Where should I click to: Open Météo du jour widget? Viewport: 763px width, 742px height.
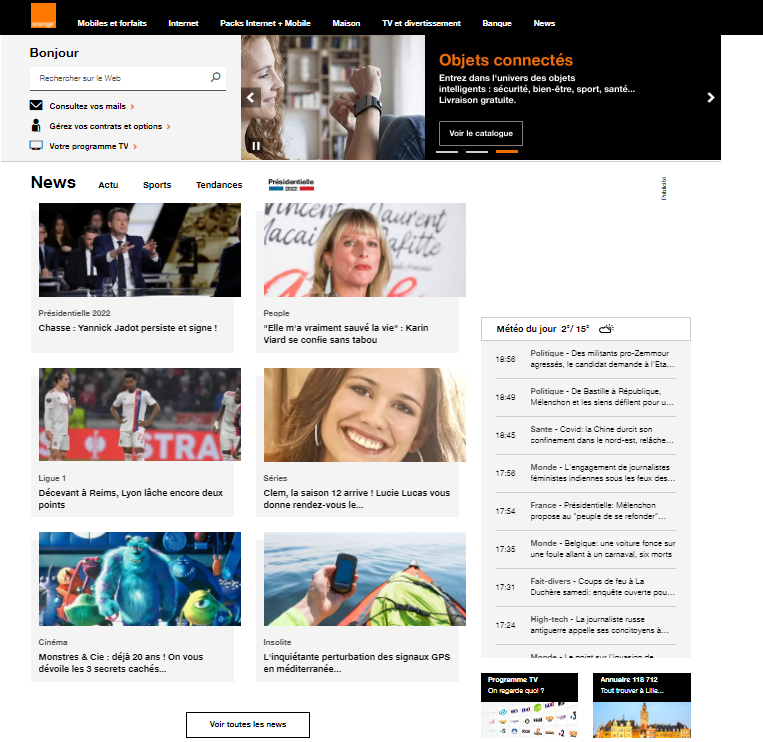click(585, 329)
